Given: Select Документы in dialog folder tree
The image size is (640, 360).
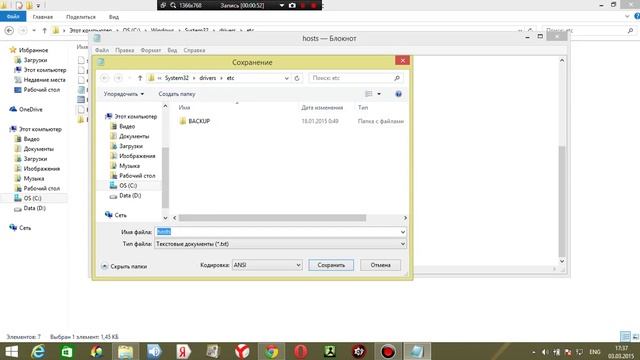Looking at the screenshot, I should click(x=134, y=136).
